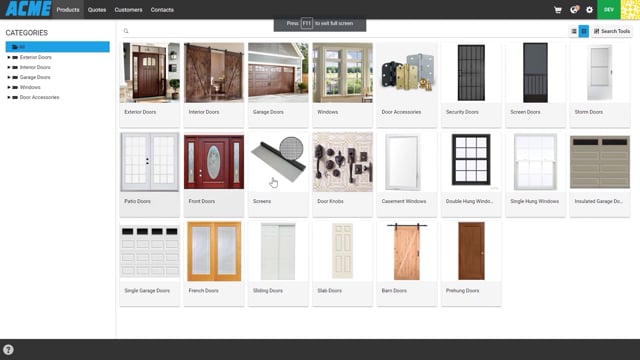Open the Contacts menu

pos(162,10)
